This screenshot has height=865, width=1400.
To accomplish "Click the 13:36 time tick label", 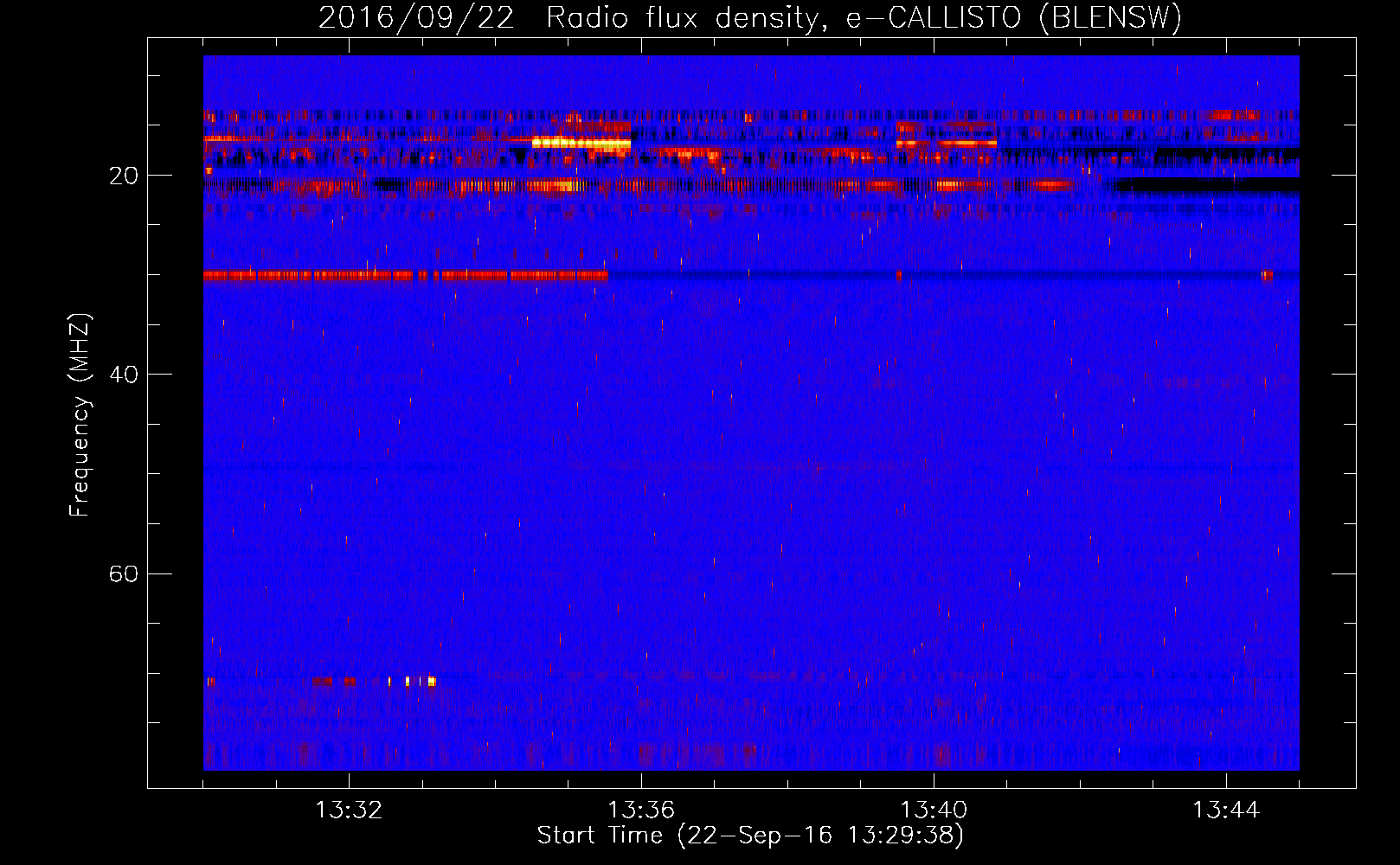I will pos(641,811).
